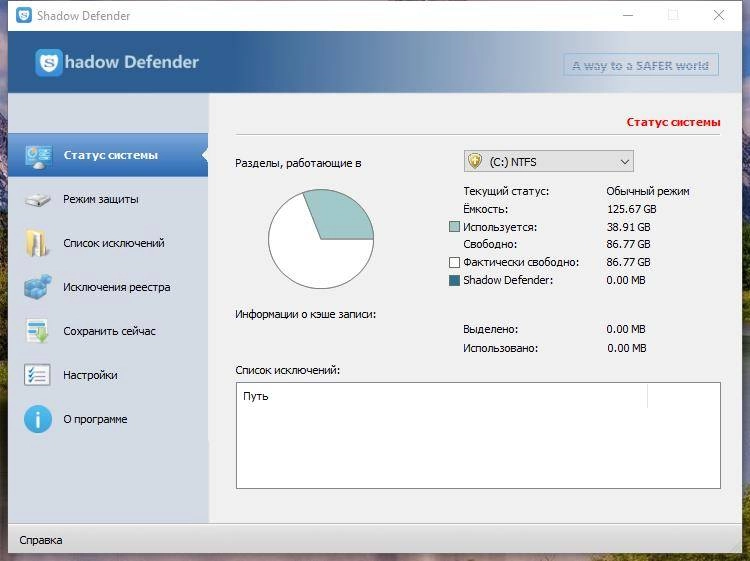Click the Фактически свободно white swatch
The width and height of the screenshot is (750, 561).
point(454,262)
